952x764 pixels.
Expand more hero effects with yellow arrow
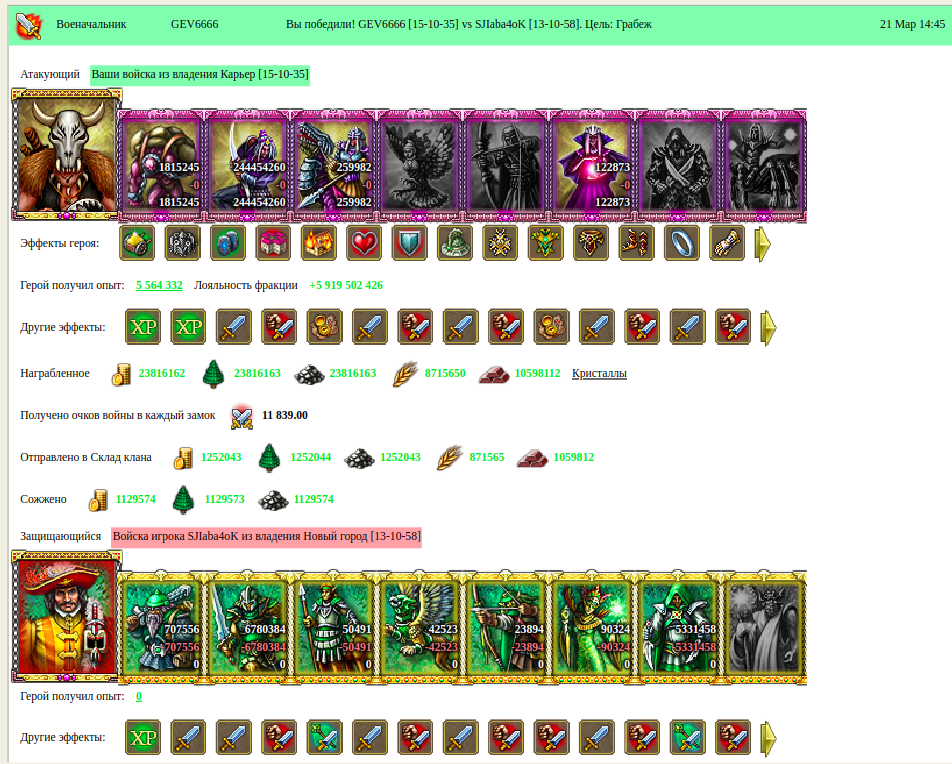[763, 244]
